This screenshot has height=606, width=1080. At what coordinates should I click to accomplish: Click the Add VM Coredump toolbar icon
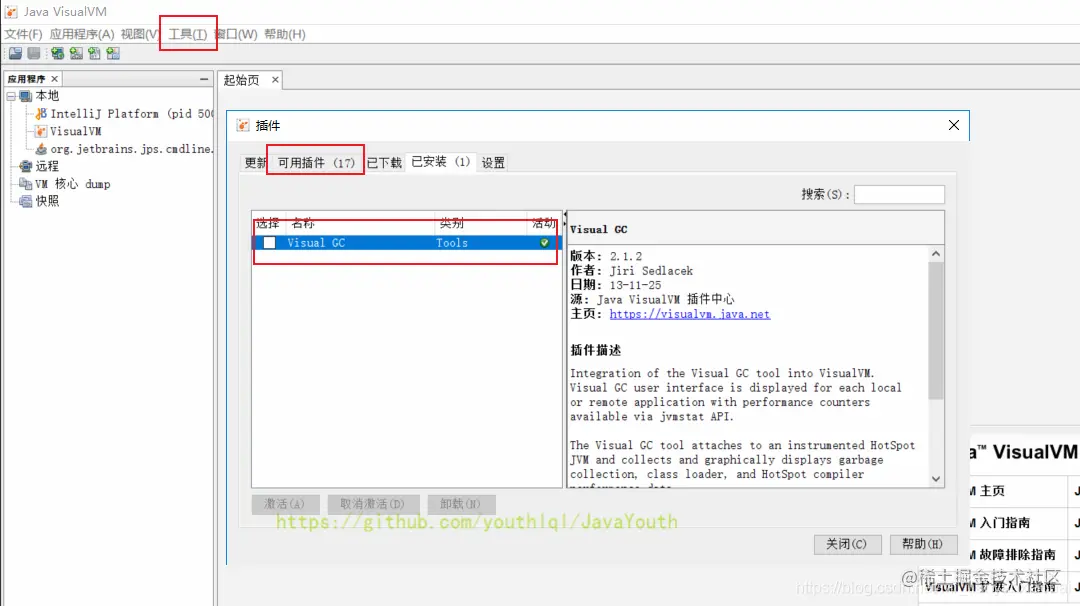pos(94,53)
